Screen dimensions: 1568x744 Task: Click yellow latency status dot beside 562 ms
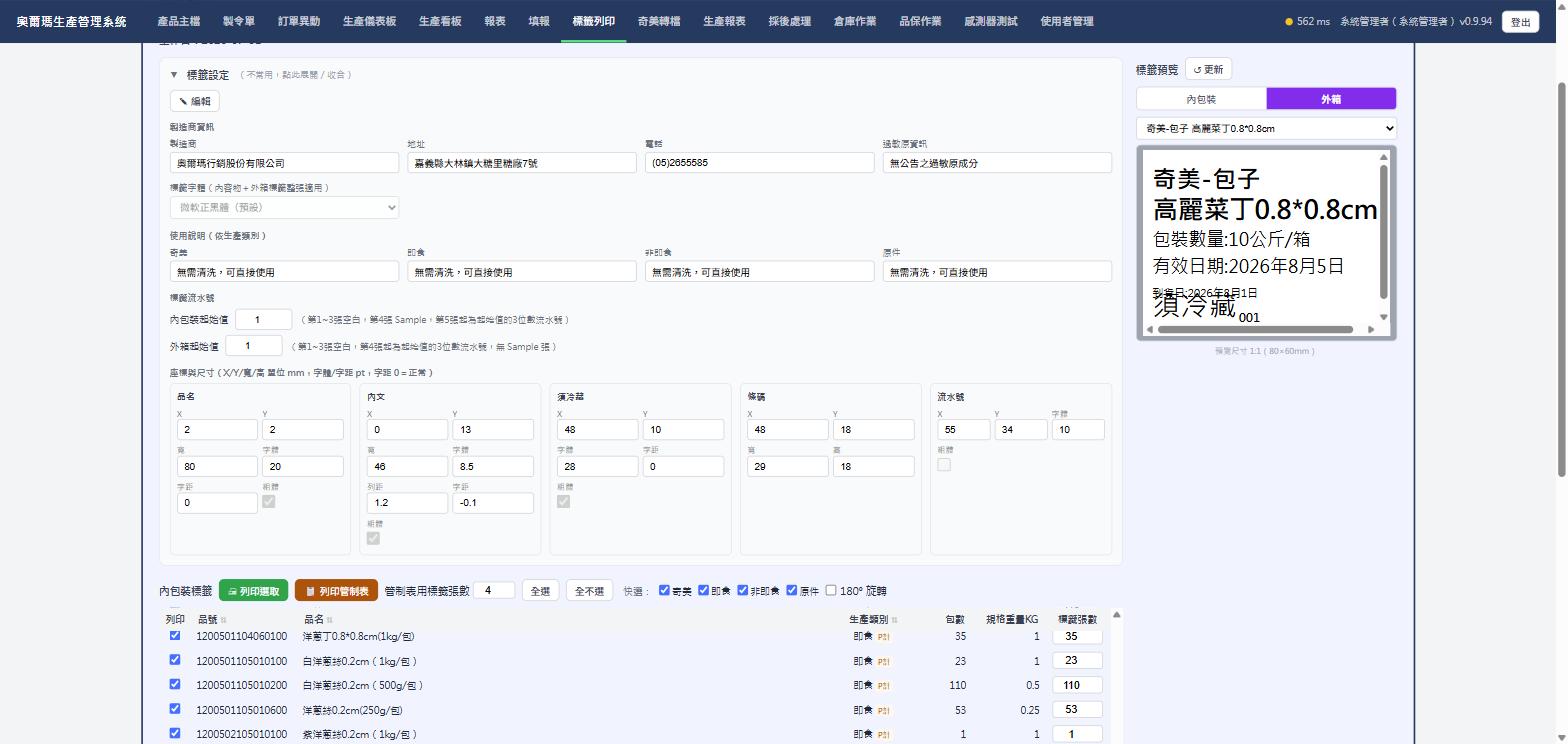[1289, 22]
